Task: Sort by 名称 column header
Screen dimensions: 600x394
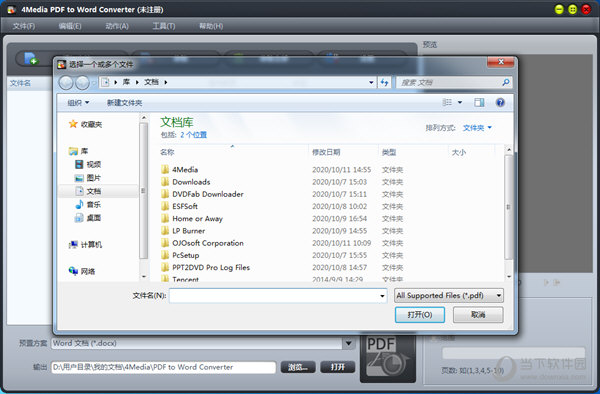Action: [x=167, y=152]
